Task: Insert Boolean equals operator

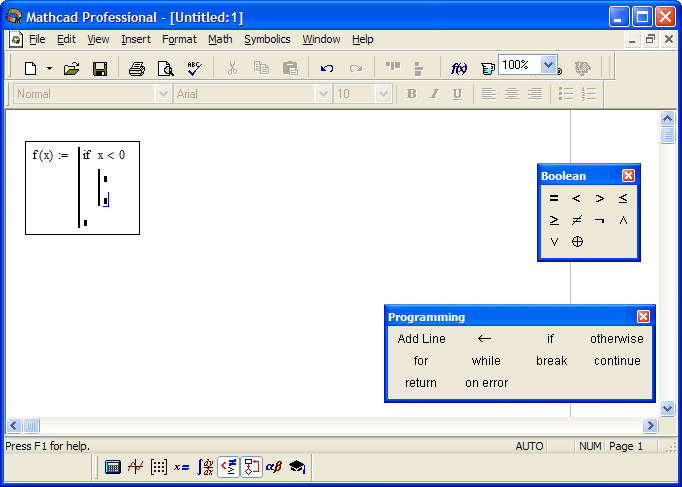Action: (x=554, y=198)
